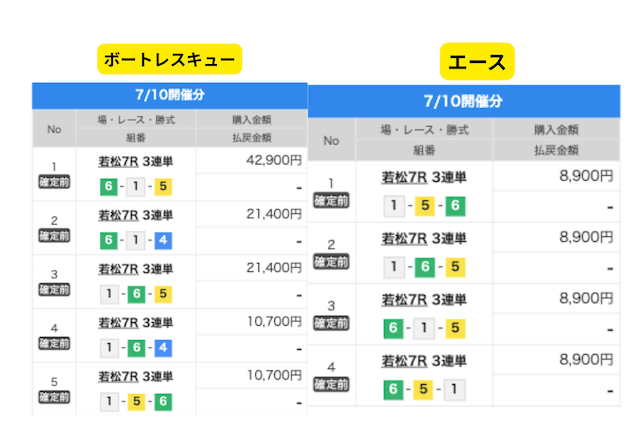Click the 42,900円 purchase amount
640x438 pixels.
(272, 160)
